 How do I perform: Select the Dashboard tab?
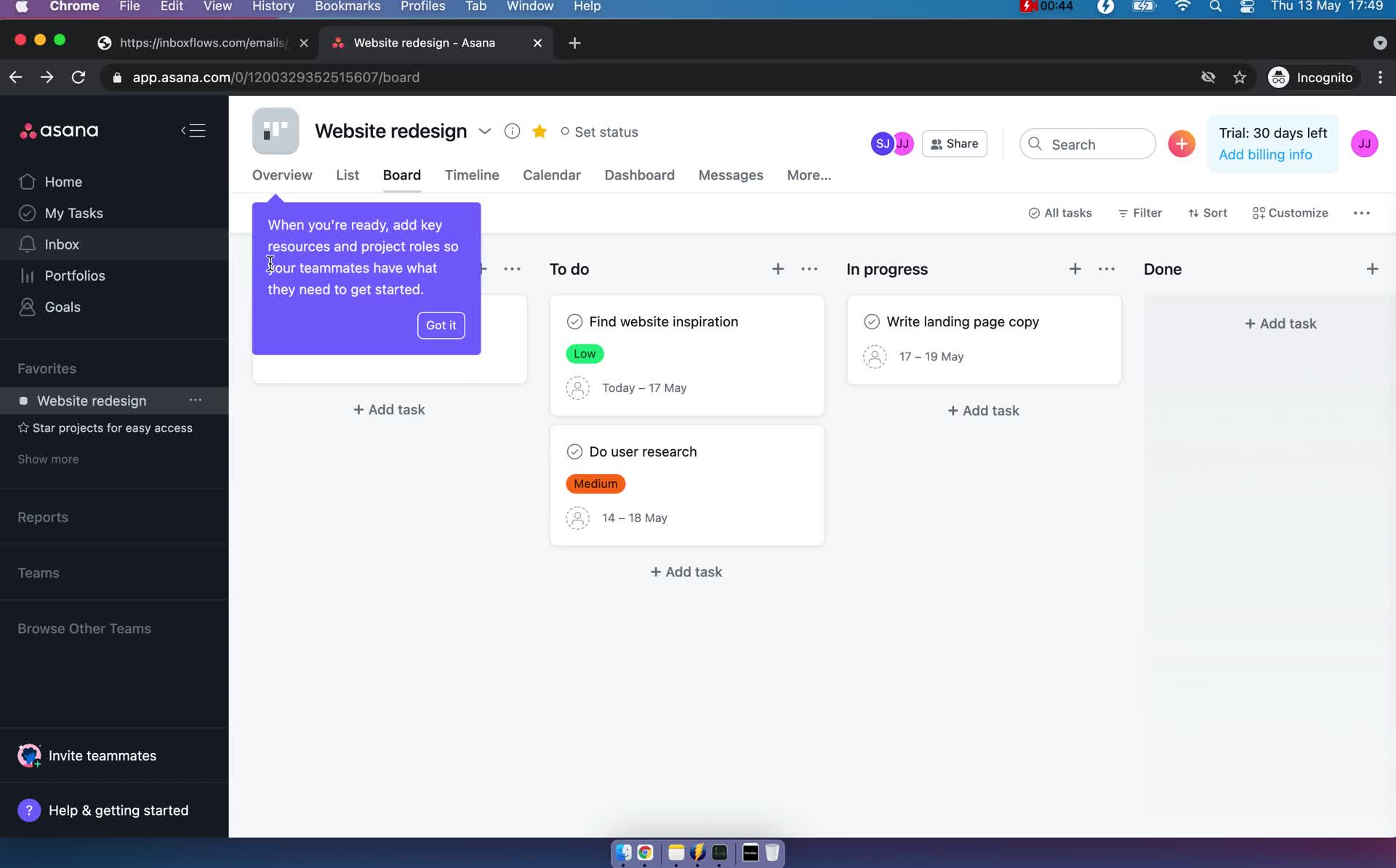pos(640,175)
